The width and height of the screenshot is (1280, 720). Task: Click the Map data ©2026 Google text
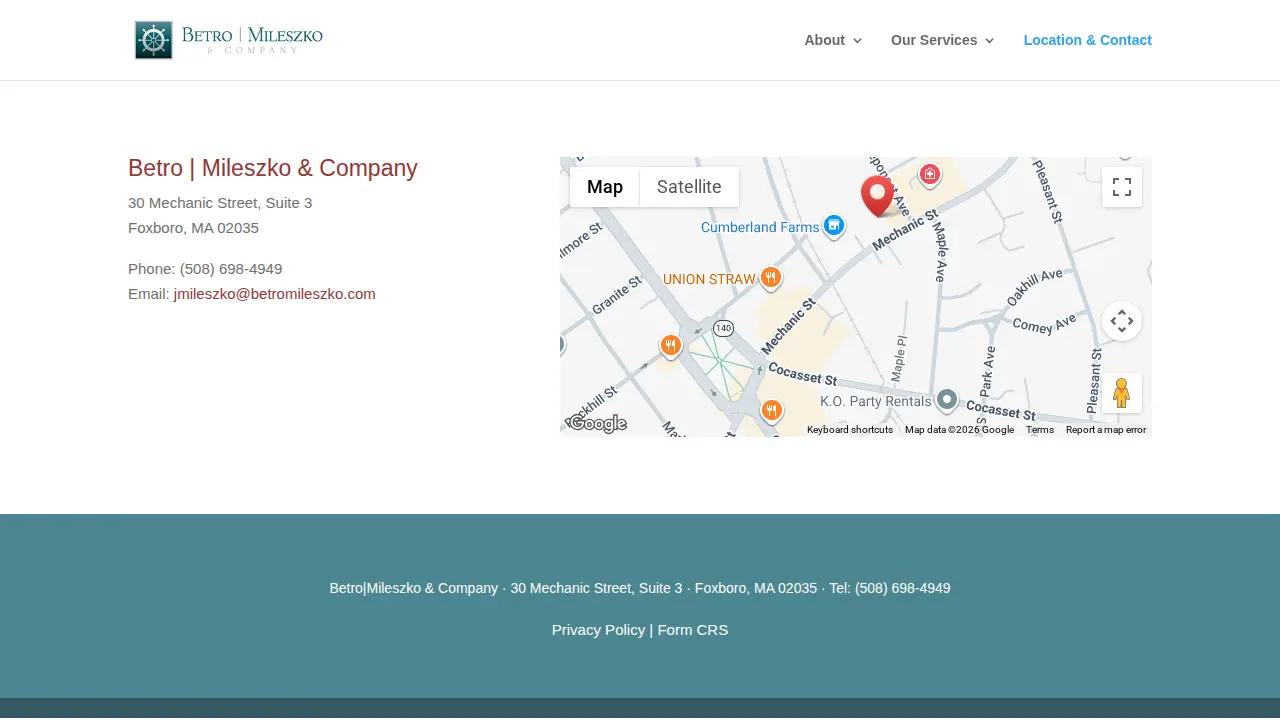[x=959, y=430]
